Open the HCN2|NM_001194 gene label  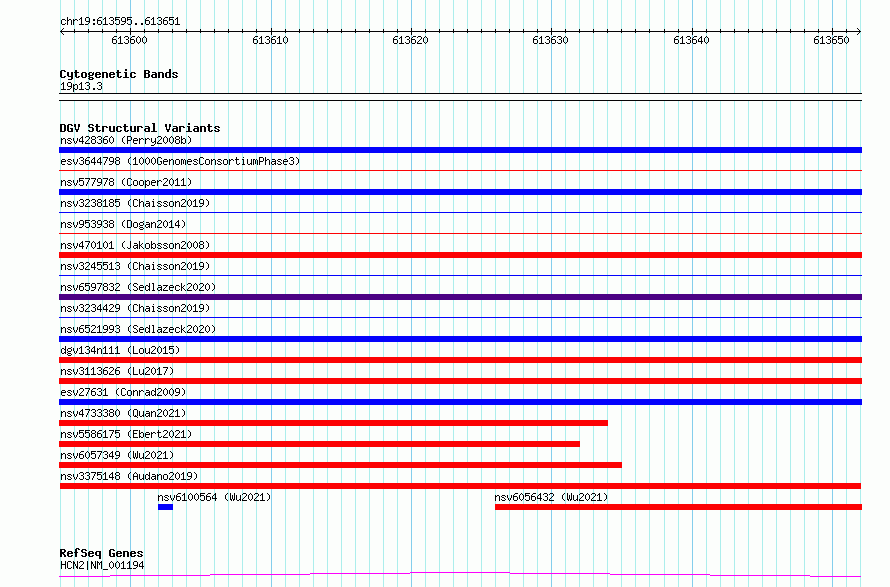tap(102, 565)
